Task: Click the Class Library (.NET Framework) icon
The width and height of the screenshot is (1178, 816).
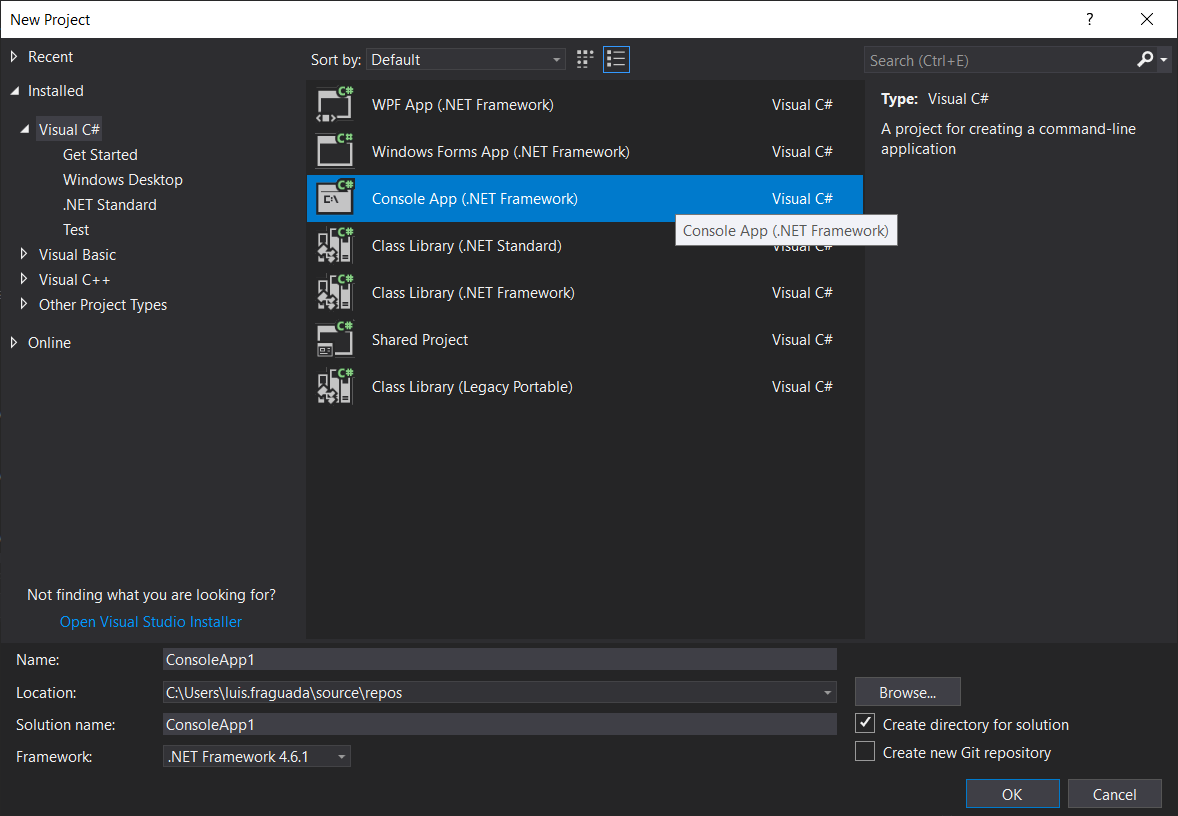Action: 335,292
